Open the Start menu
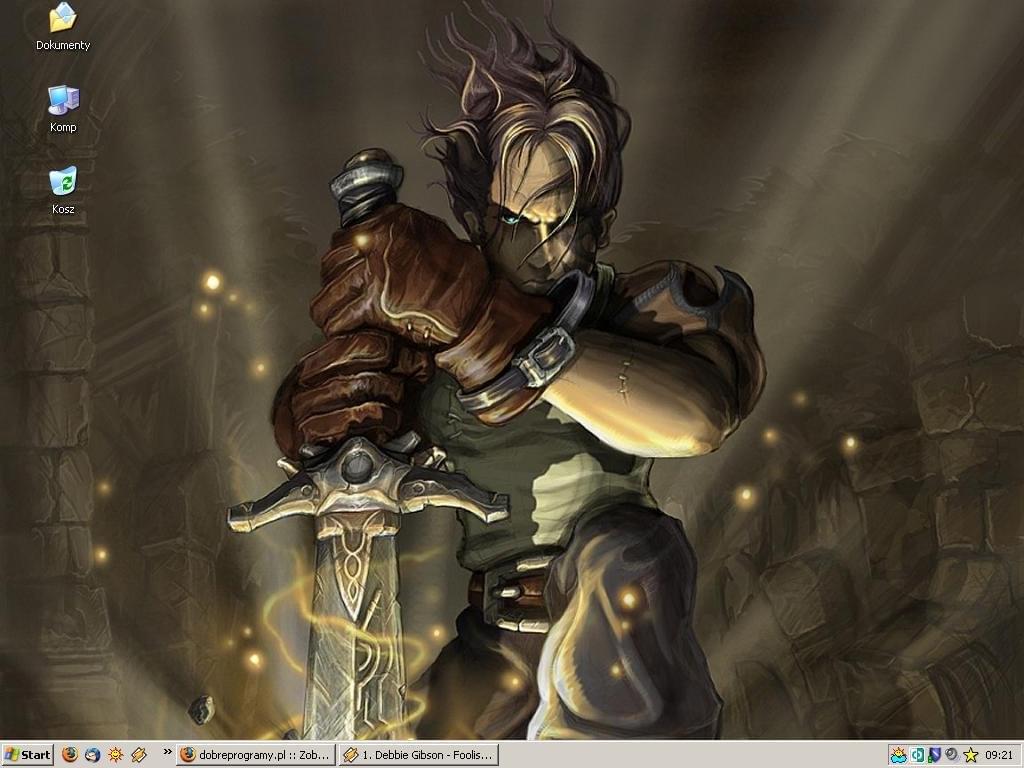This screenshot has height=768, width=1024. [x=27, y=755]
